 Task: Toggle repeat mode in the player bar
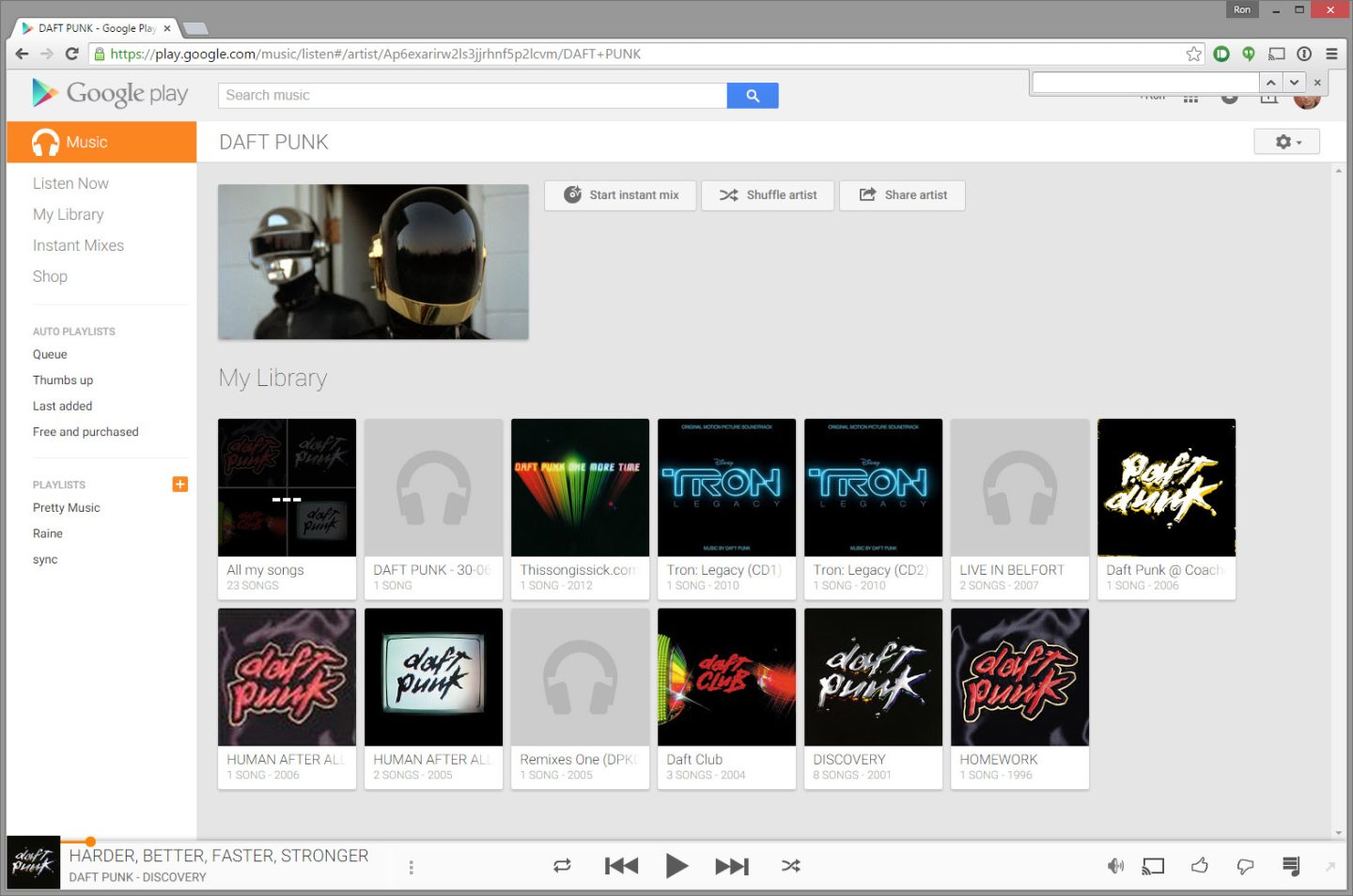pyautogui.click(x=562, y=866)
